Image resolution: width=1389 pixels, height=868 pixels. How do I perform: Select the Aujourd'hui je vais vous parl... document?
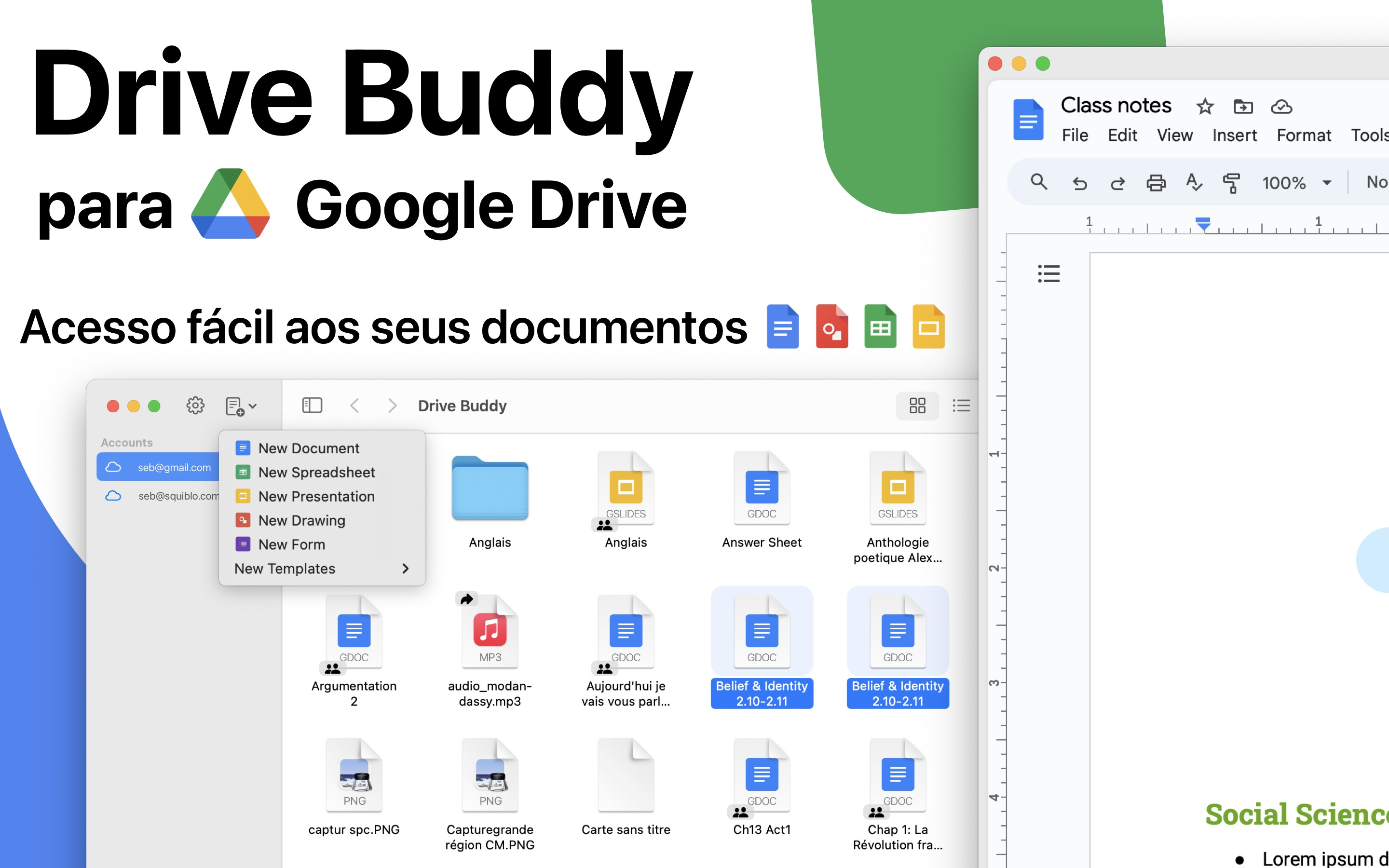pos(626,651)
